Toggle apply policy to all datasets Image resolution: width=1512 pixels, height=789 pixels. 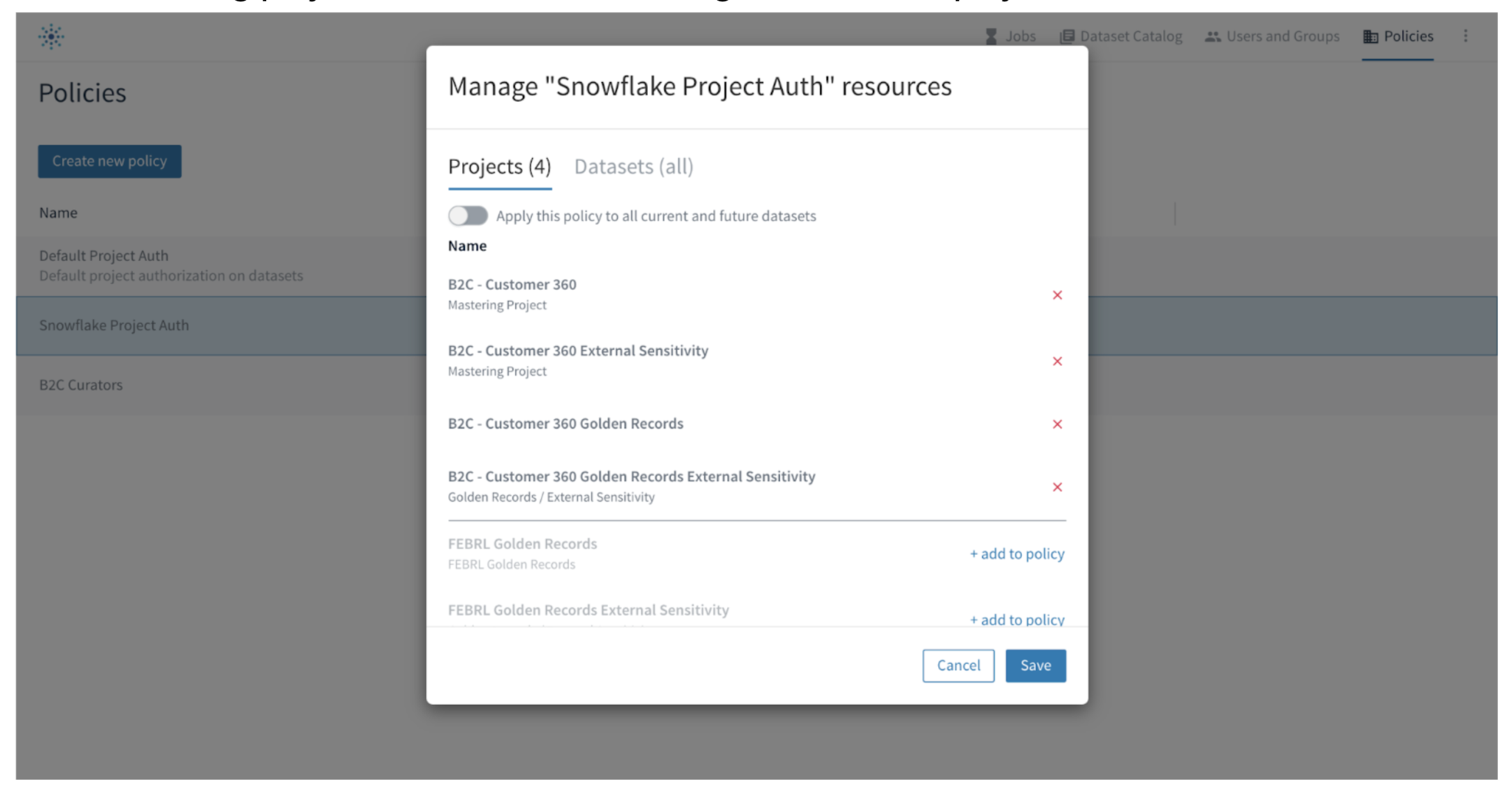[468, 215]
